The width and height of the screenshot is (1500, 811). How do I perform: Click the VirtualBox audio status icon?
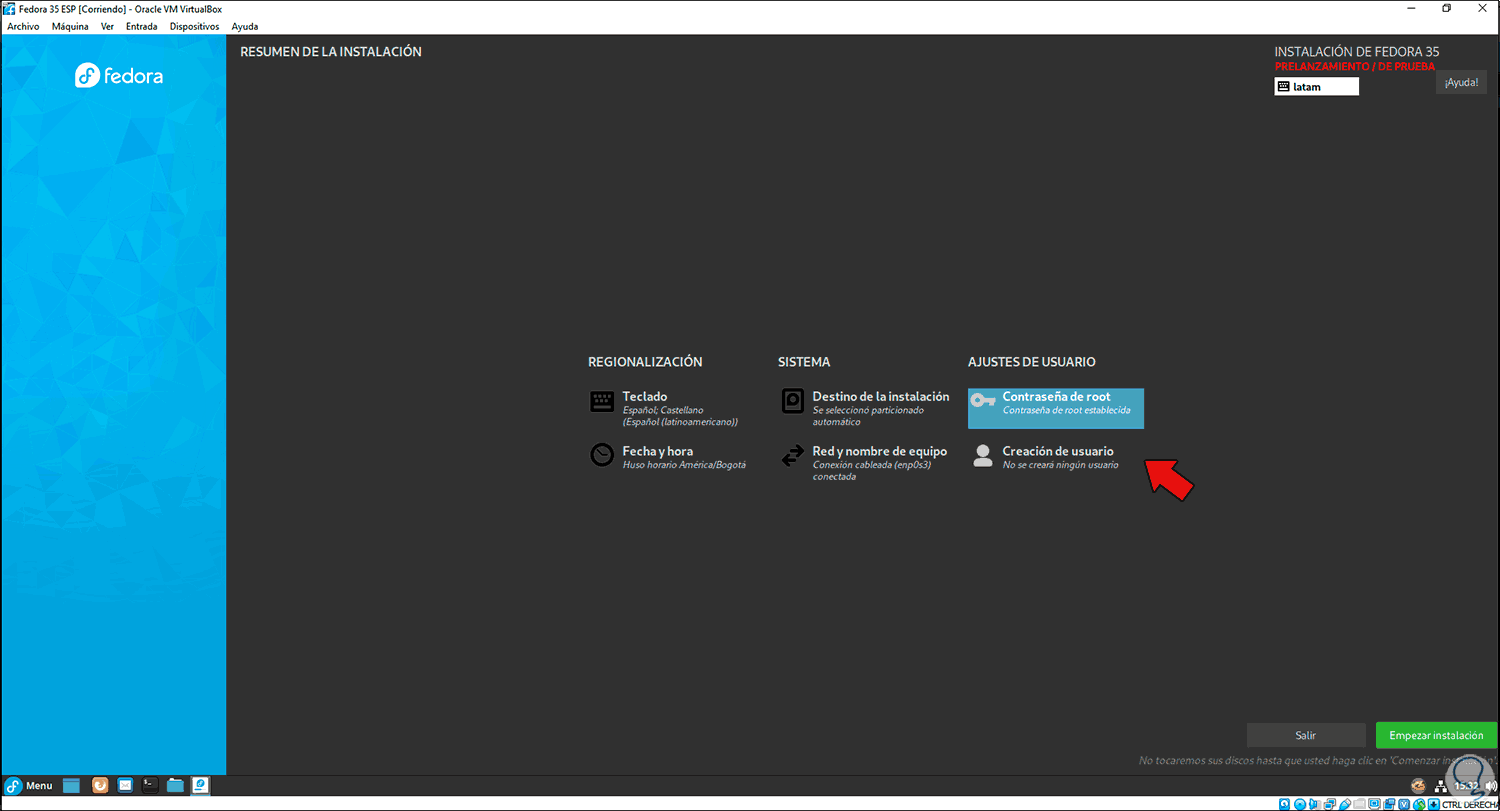1315,804
